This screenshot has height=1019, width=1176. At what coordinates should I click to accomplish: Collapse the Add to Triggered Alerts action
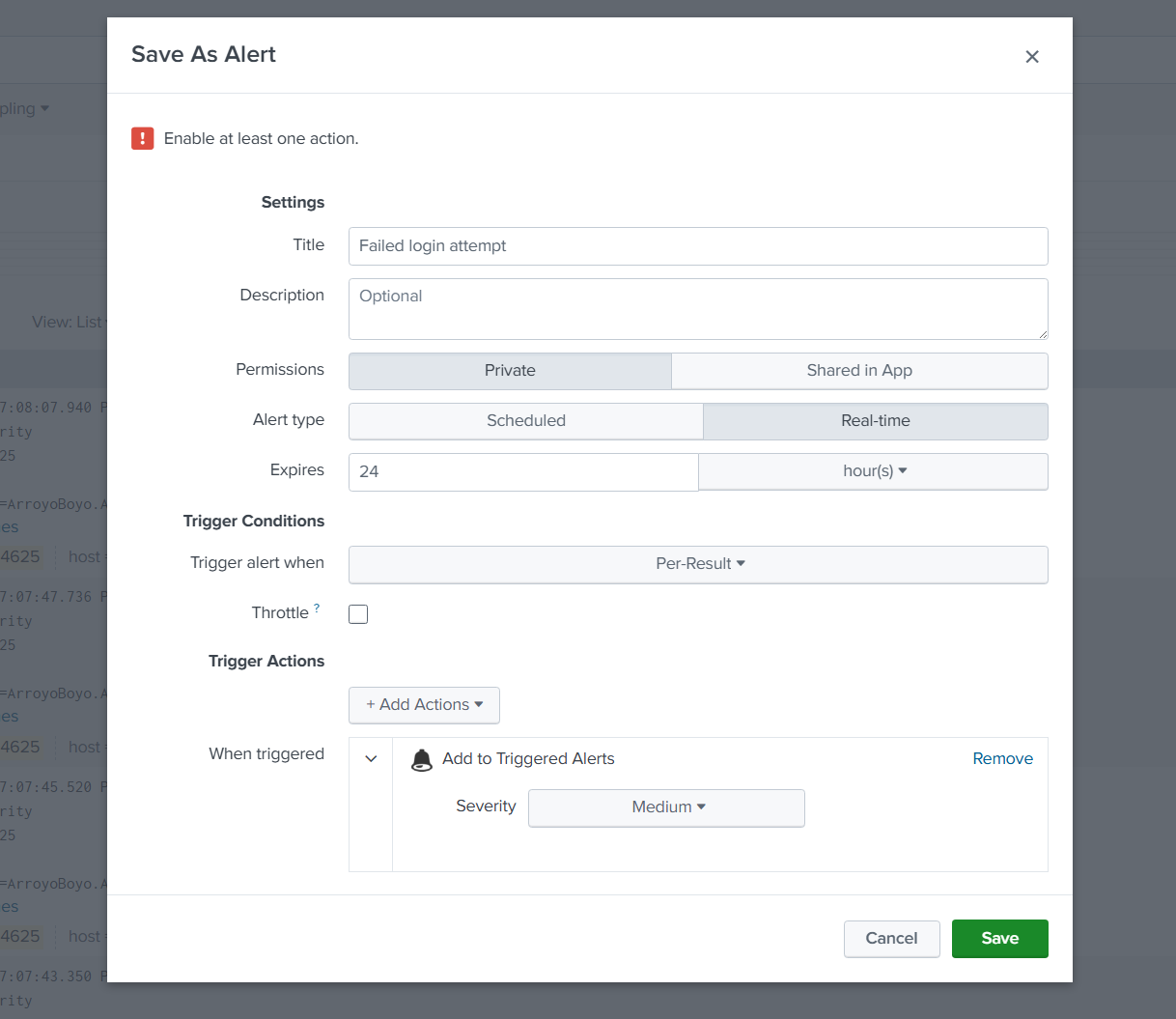coord(370,759)
